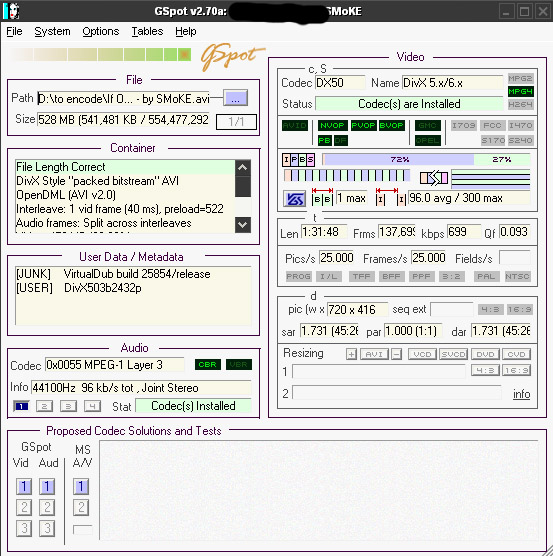Click the BVOP indicator
Image resolution: width=553 pixels, height=556 pixels.
pyautogui.click(x=392, y=126)
